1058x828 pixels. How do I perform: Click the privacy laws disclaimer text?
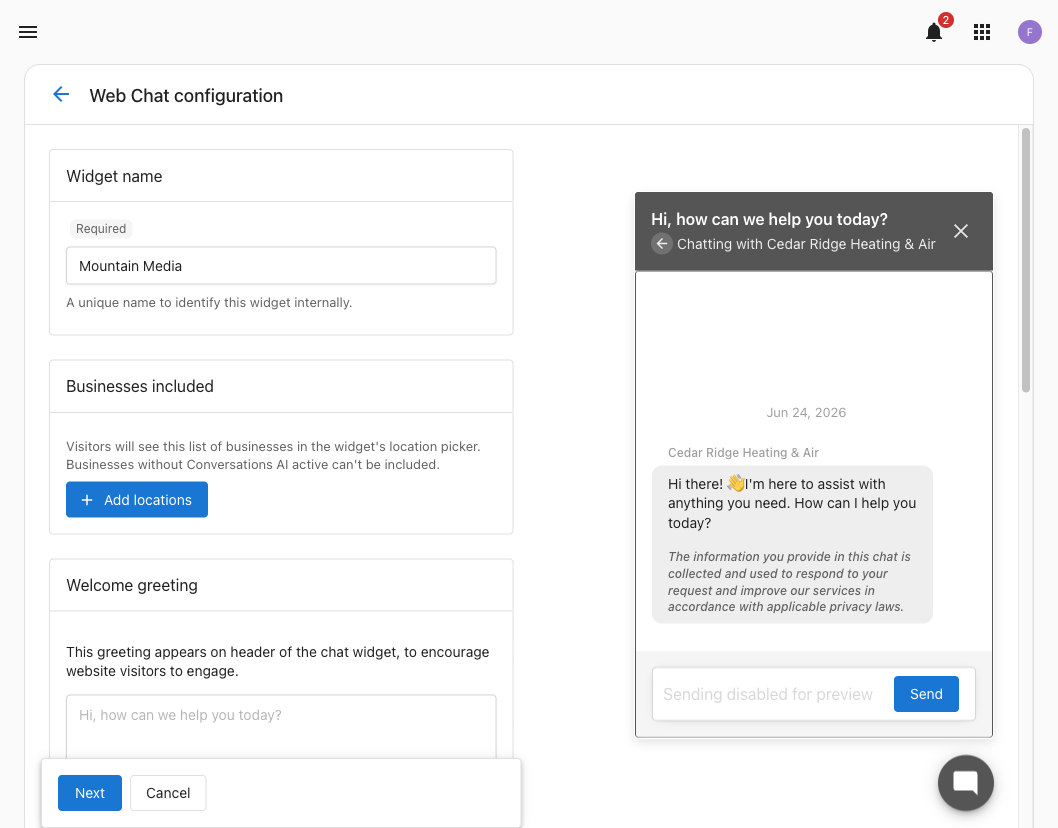pos(789,582)
